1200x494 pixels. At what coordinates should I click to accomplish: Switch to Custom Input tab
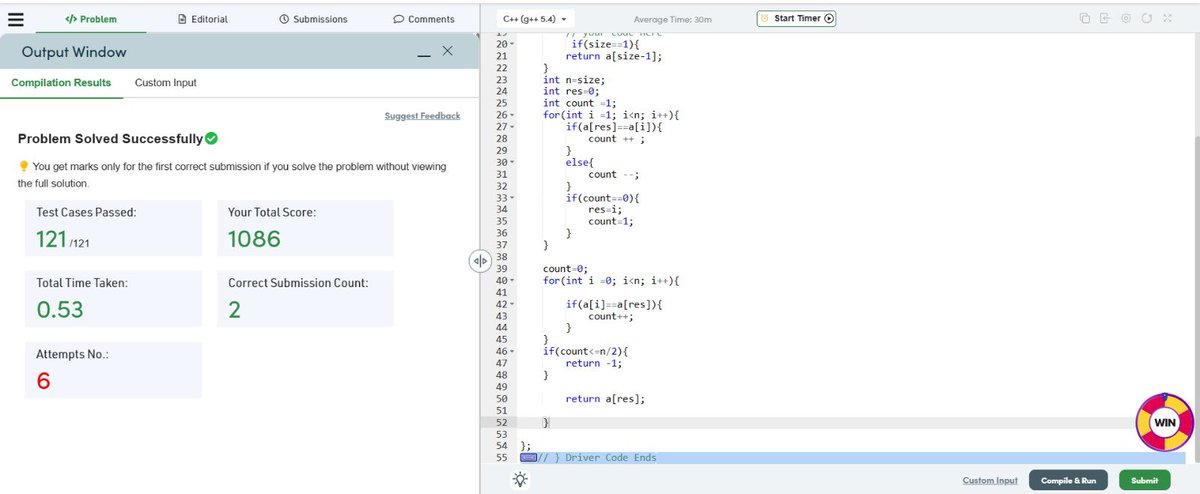point(166,82)
